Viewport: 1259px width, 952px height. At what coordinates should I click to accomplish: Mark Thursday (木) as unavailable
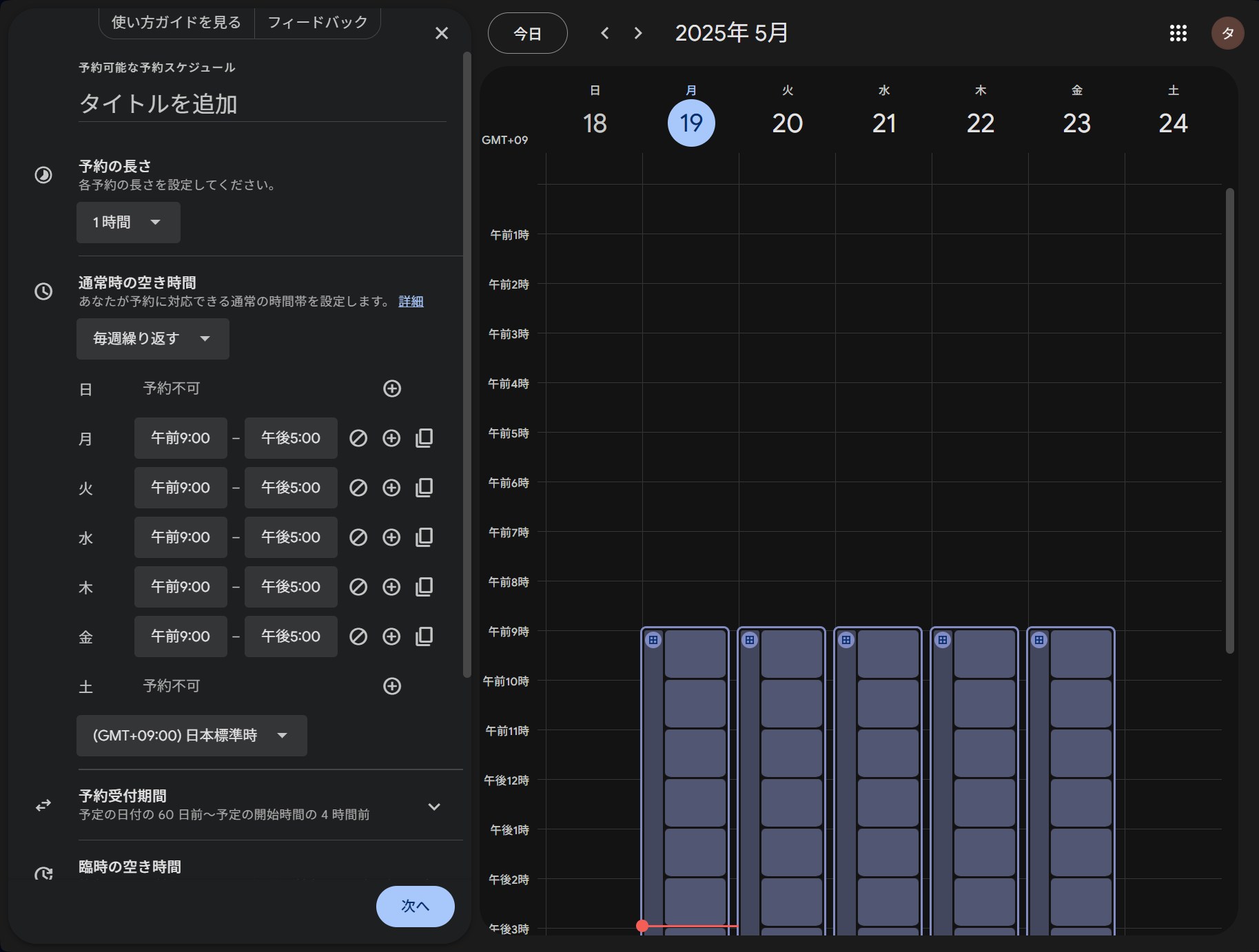pyautogui.click(x=358, y=587)
